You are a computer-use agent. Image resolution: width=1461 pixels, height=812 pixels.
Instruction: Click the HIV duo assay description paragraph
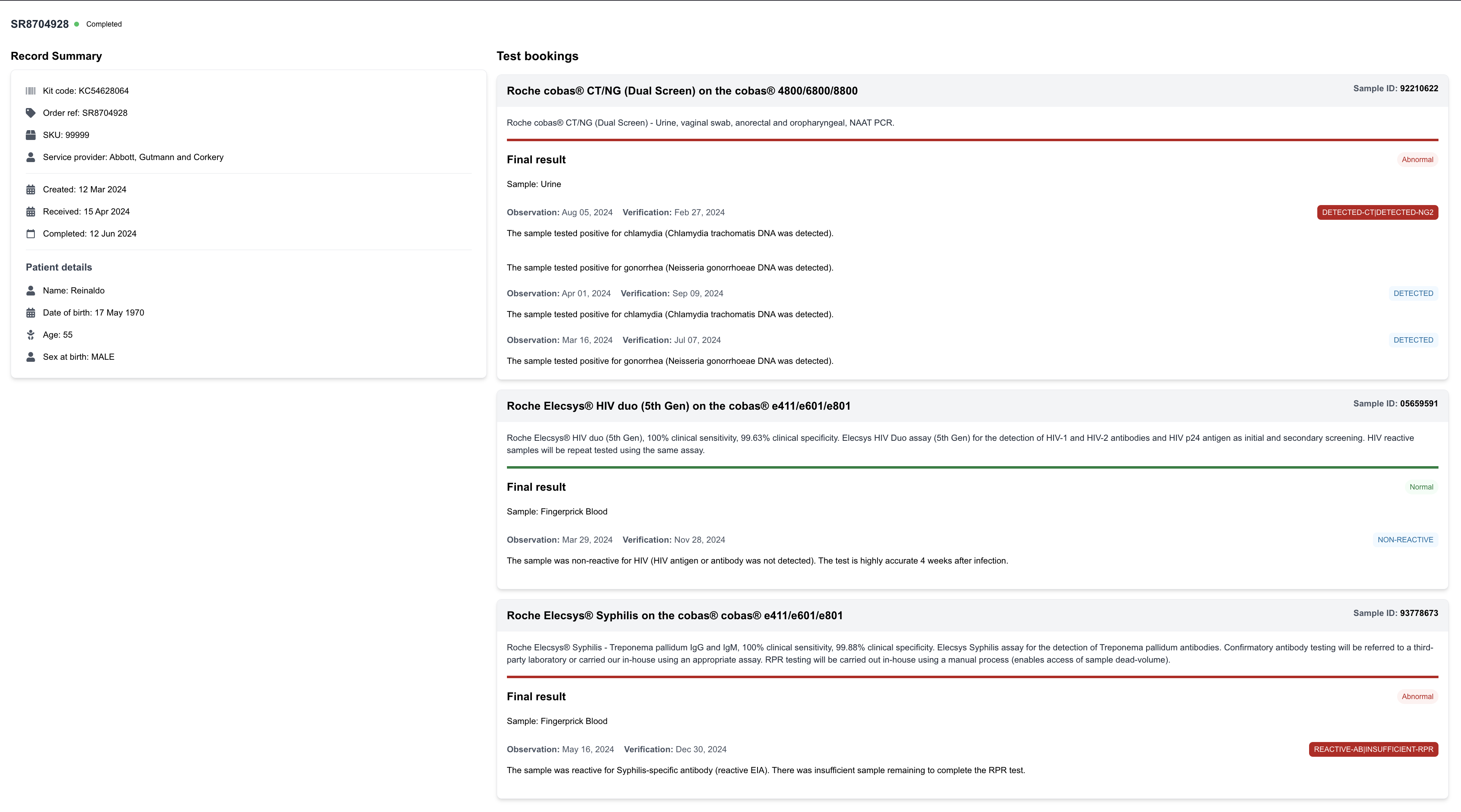[960, 444]
